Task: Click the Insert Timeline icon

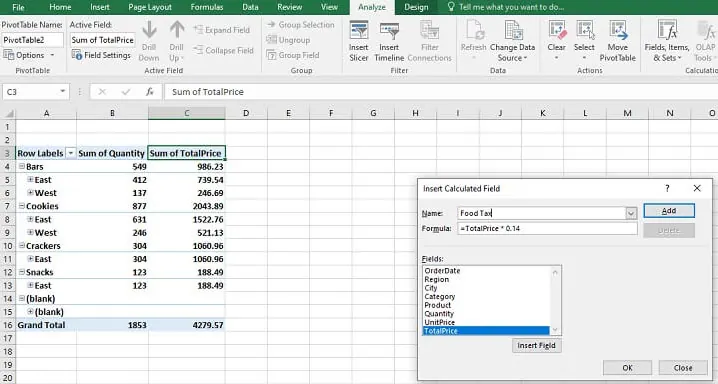Action: click(389, 31)
